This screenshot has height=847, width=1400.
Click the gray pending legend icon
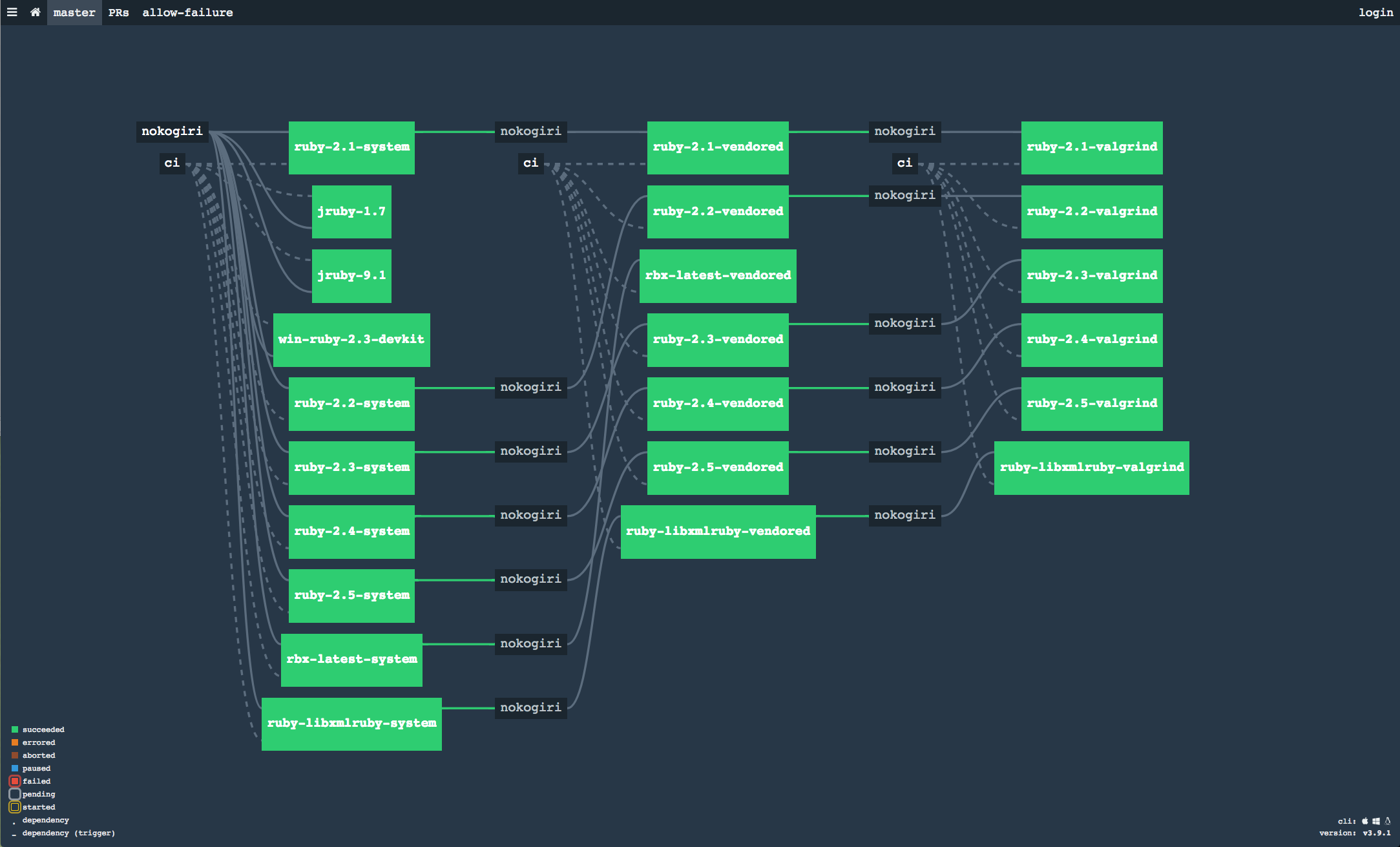pos(15,794)
